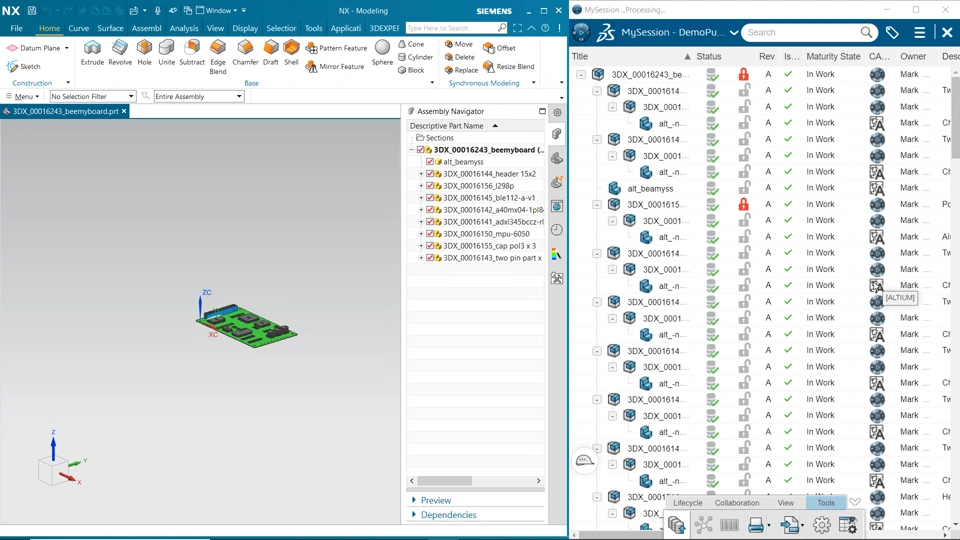Image resolution: width=960 pixels, height=540 pixels.
Task: Click the Offset tool
Action: click(500, 48)
